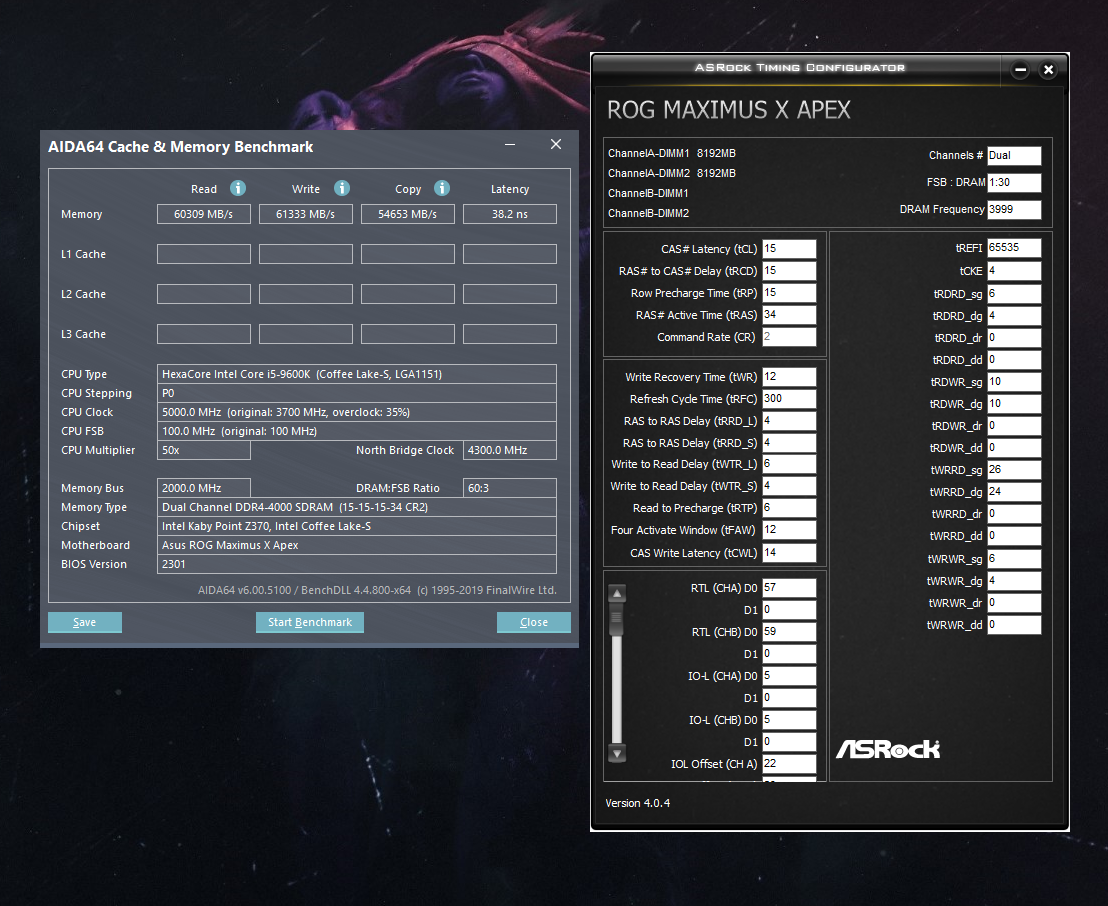1108x906 pixels.
Task: Open the Read benchmark info icon
Action: [238, 188]
